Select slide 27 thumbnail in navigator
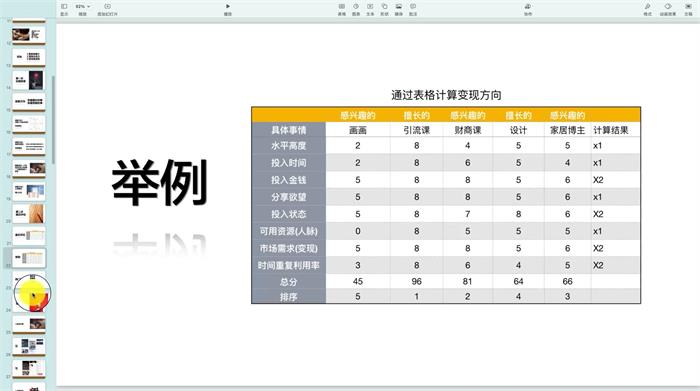700x391 pixels. coord(29,369)
